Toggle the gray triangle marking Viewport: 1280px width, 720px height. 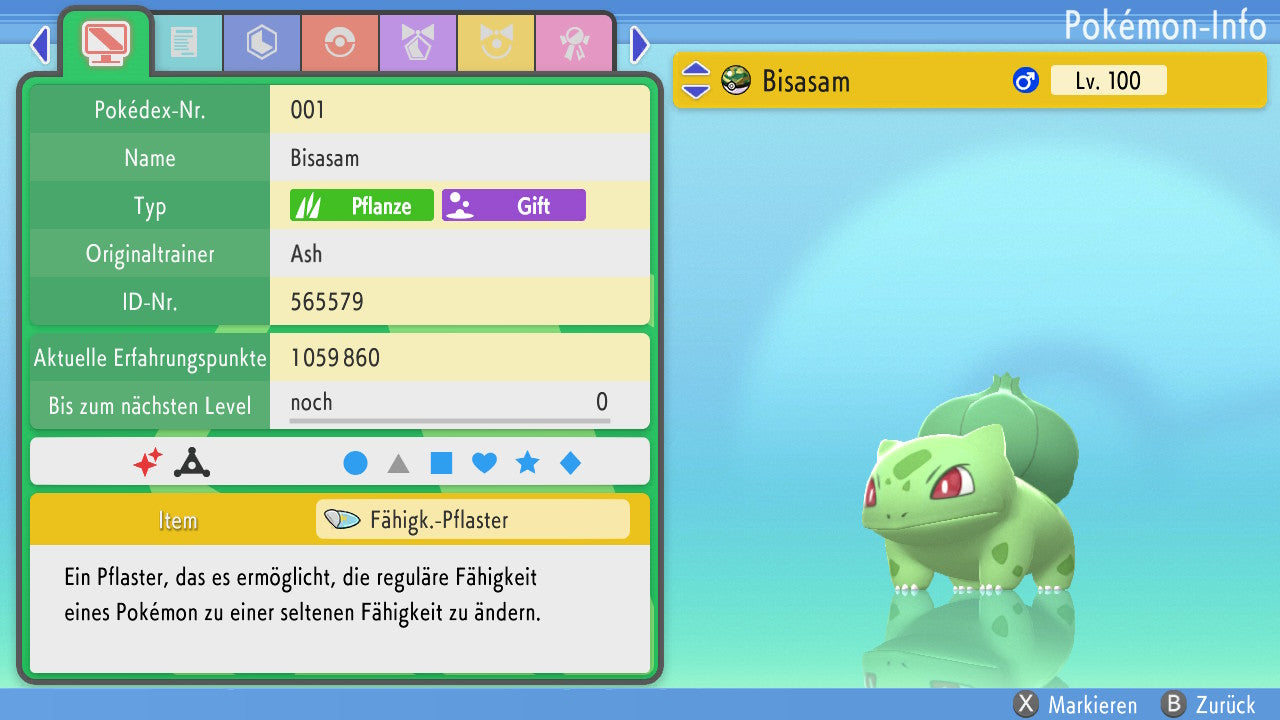398,463
